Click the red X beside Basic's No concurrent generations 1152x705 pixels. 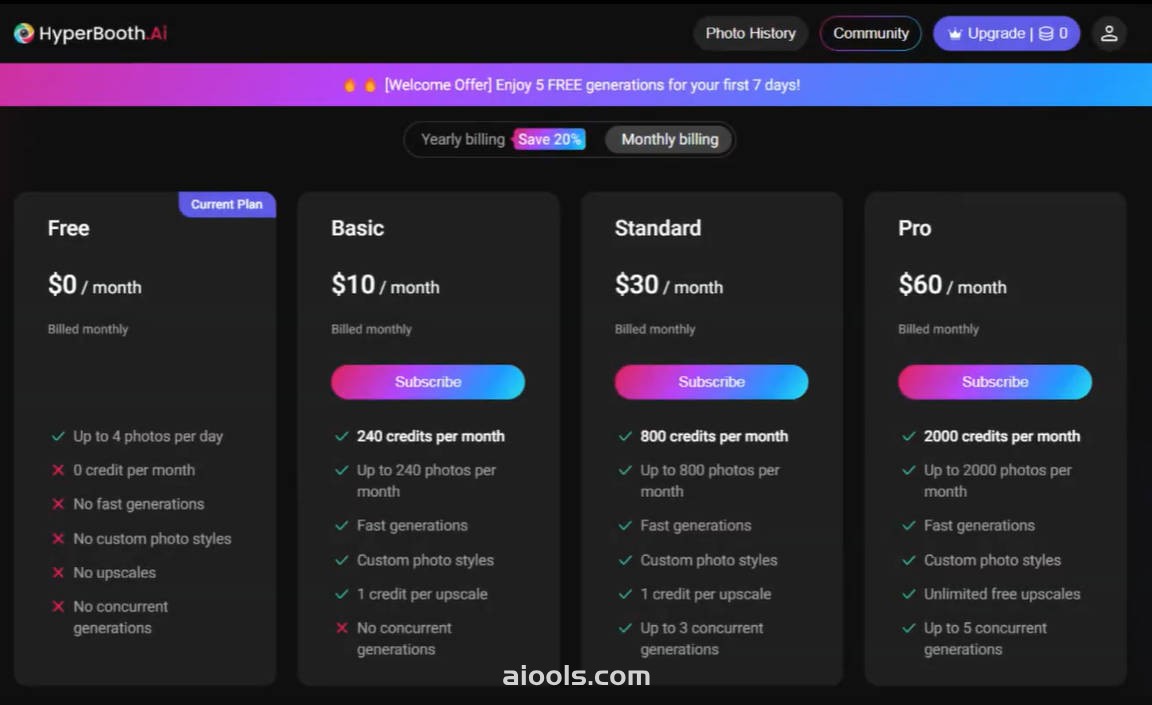click(x=342, y=628)
